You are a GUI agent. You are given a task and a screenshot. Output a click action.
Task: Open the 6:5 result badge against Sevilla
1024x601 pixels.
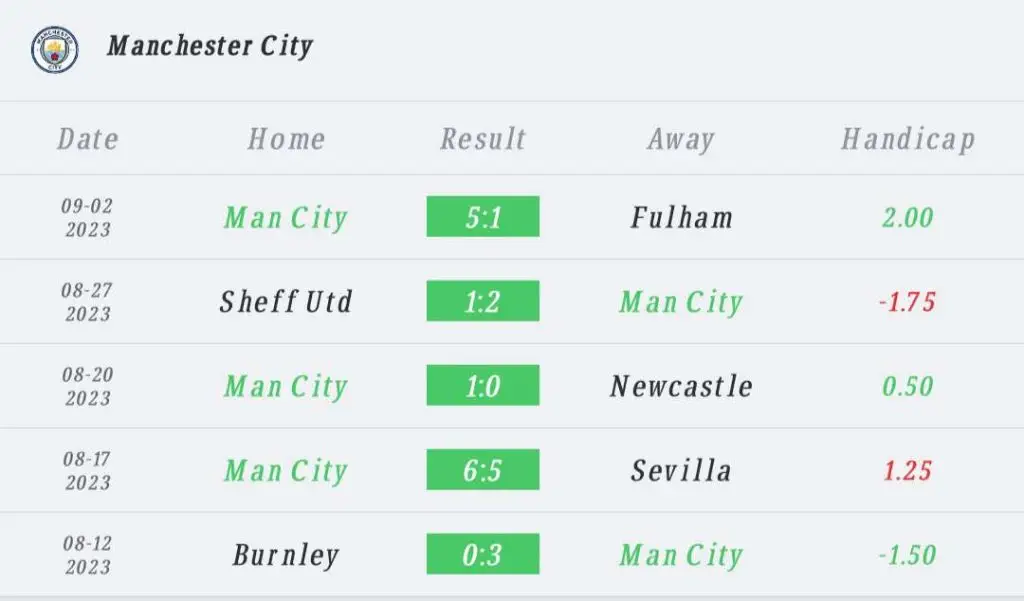[483, 469]
